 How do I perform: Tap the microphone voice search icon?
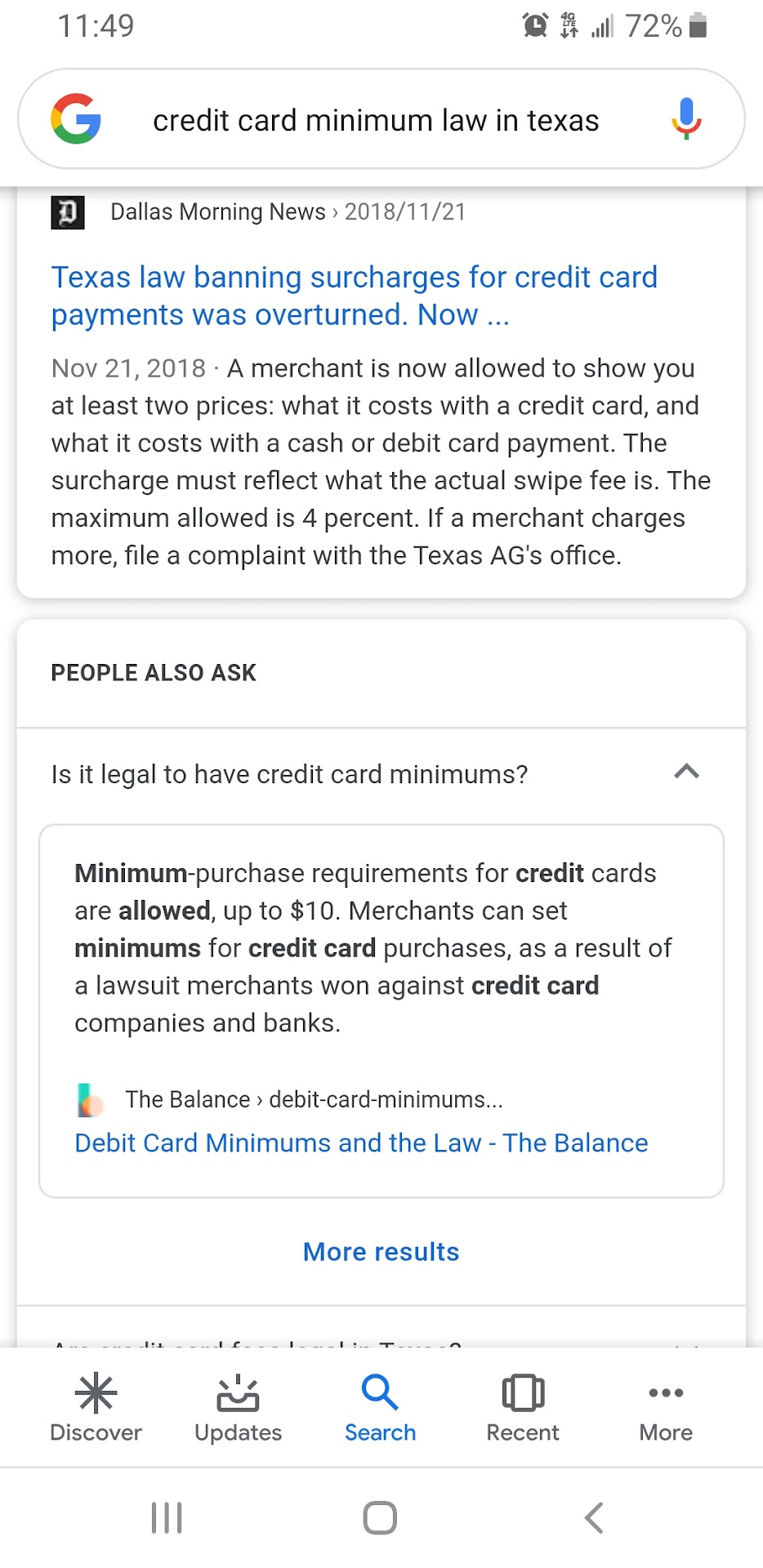(x=686, y=119)
